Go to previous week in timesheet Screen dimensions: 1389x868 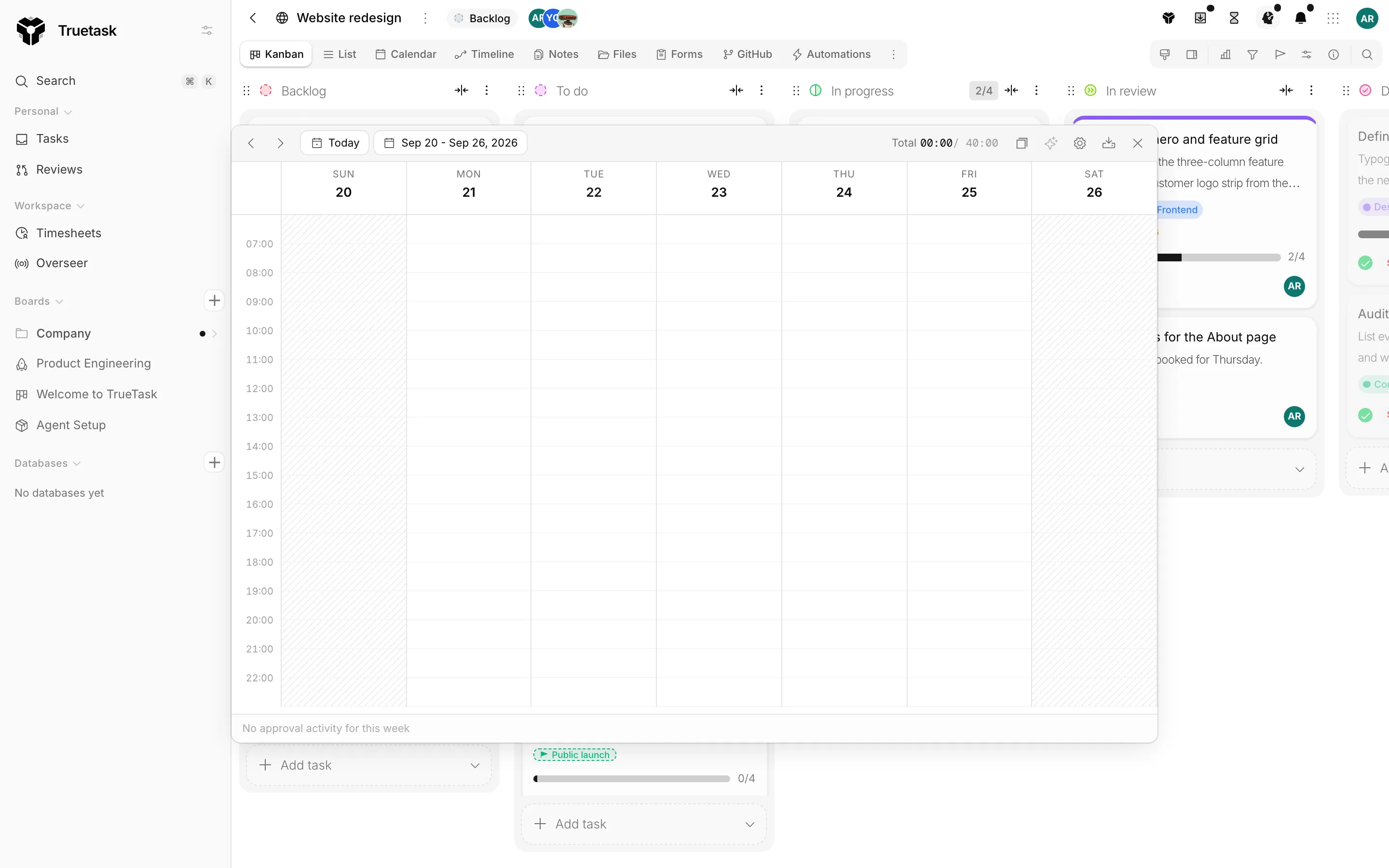tap(251, 143)
